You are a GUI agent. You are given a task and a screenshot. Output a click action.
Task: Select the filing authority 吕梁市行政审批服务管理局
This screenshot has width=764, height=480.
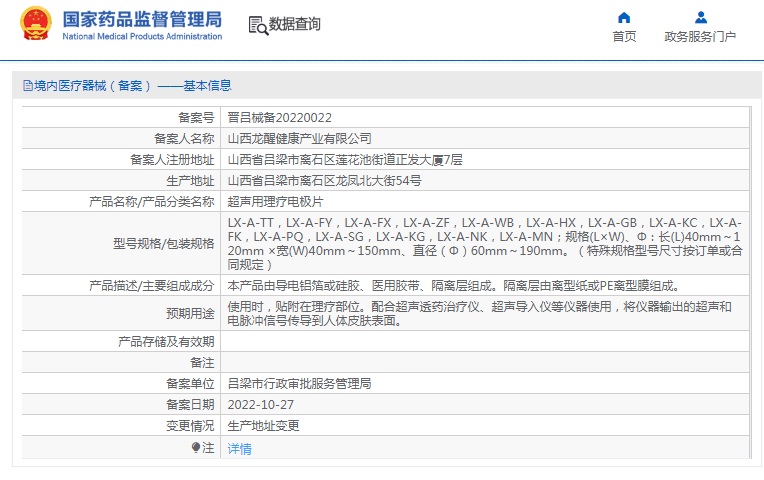[299, 383]
